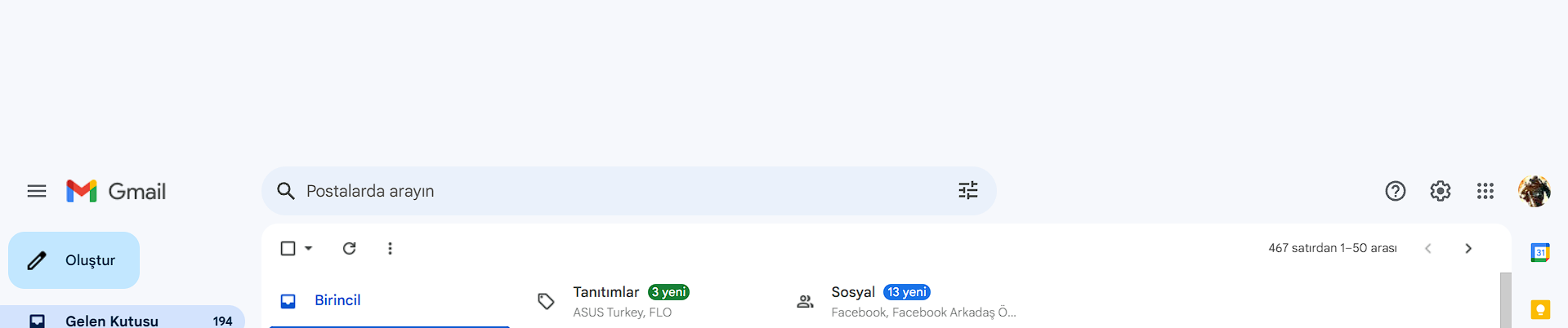Viewport: 1568px width, 328px height.
Task: Click the search magnifier icon
Action: pos(285,191)
